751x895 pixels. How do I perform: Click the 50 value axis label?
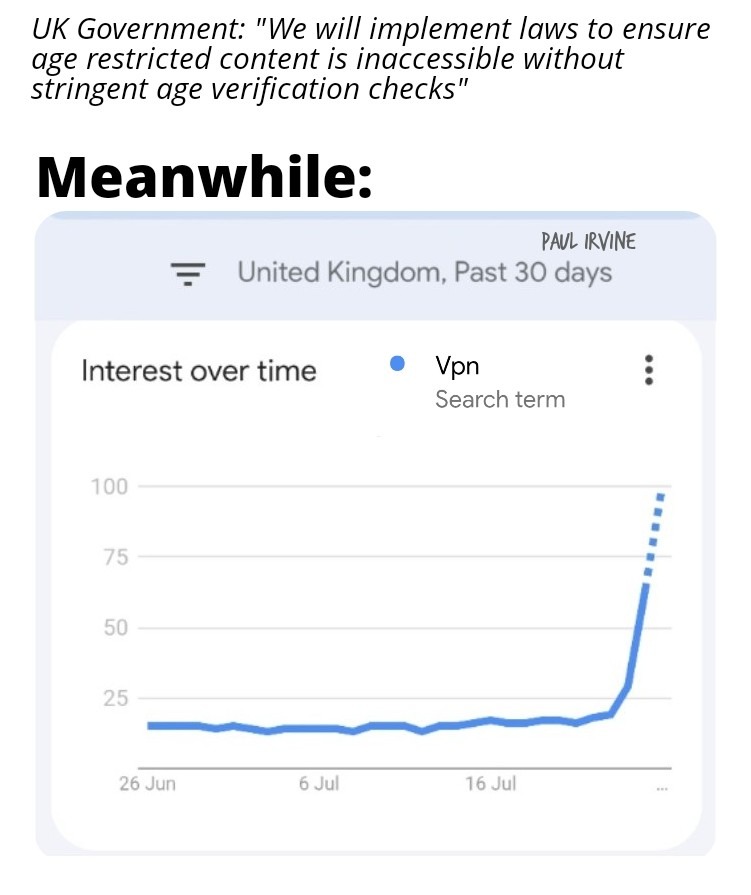pos(116,628)
